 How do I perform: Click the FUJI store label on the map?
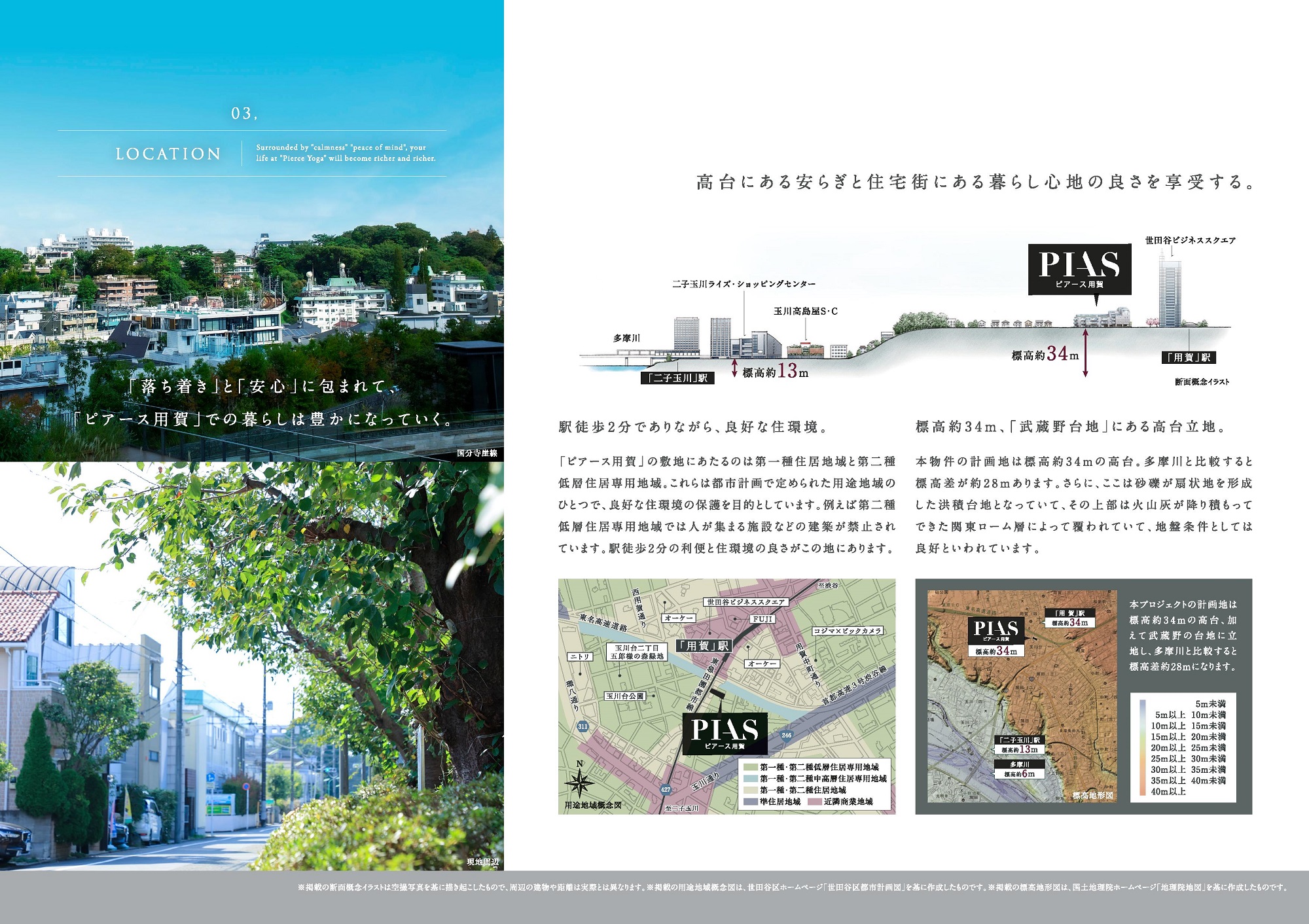763,619
